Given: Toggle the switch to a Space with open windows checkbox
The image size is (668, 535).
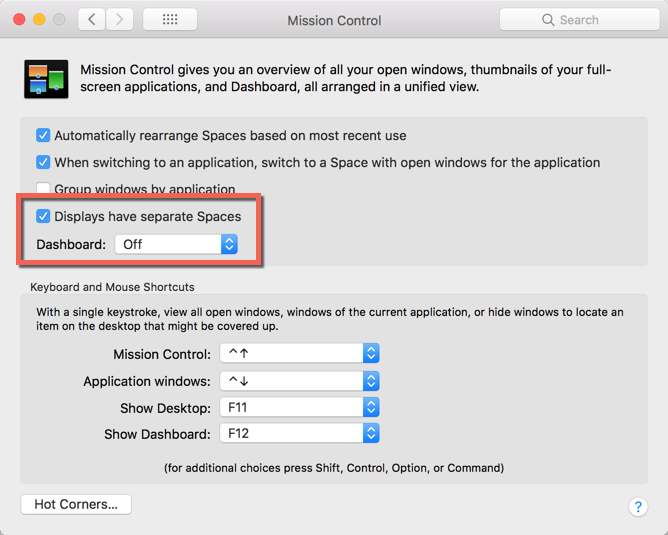Looking at the screenshot, I should point(43,162).
